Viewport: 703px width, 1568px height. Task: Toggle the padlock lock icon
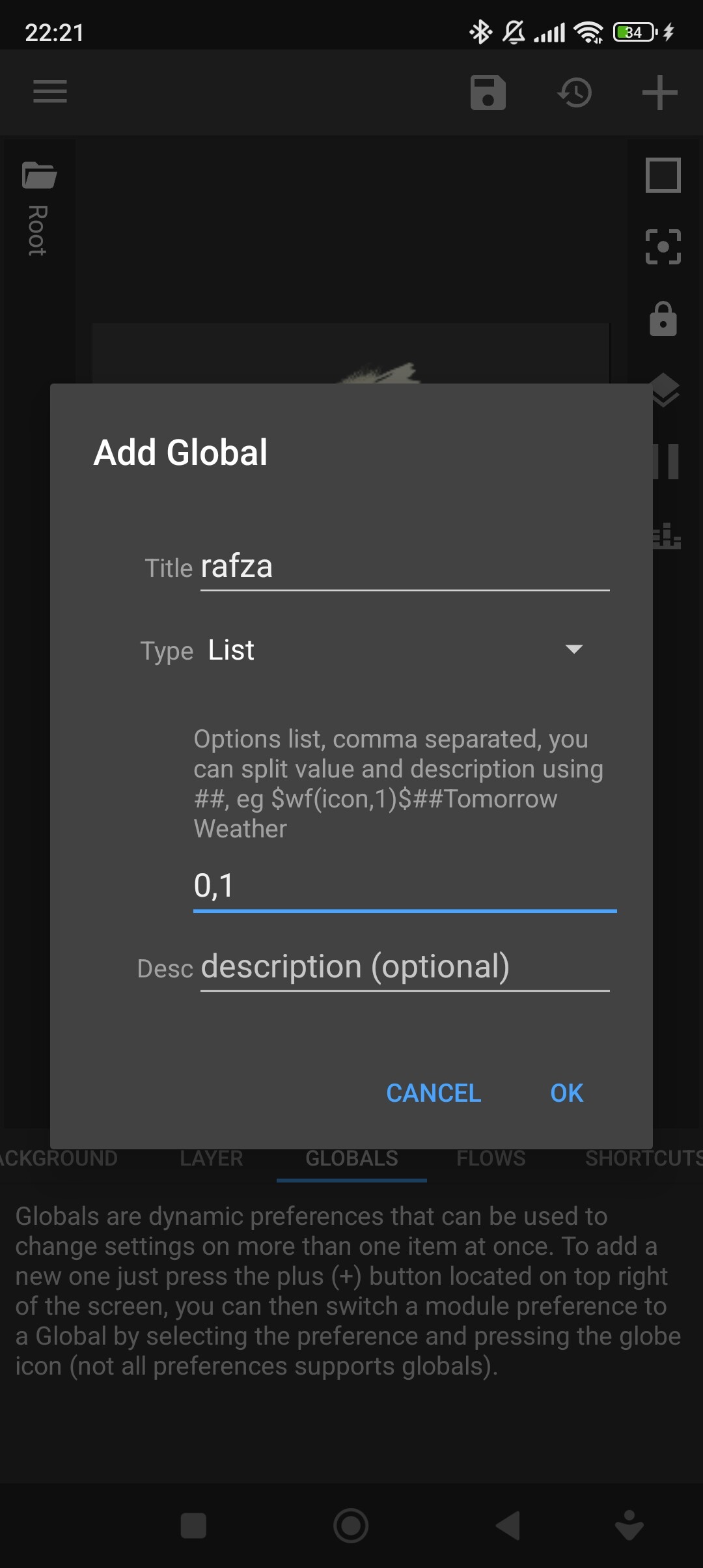click(663, 319)
